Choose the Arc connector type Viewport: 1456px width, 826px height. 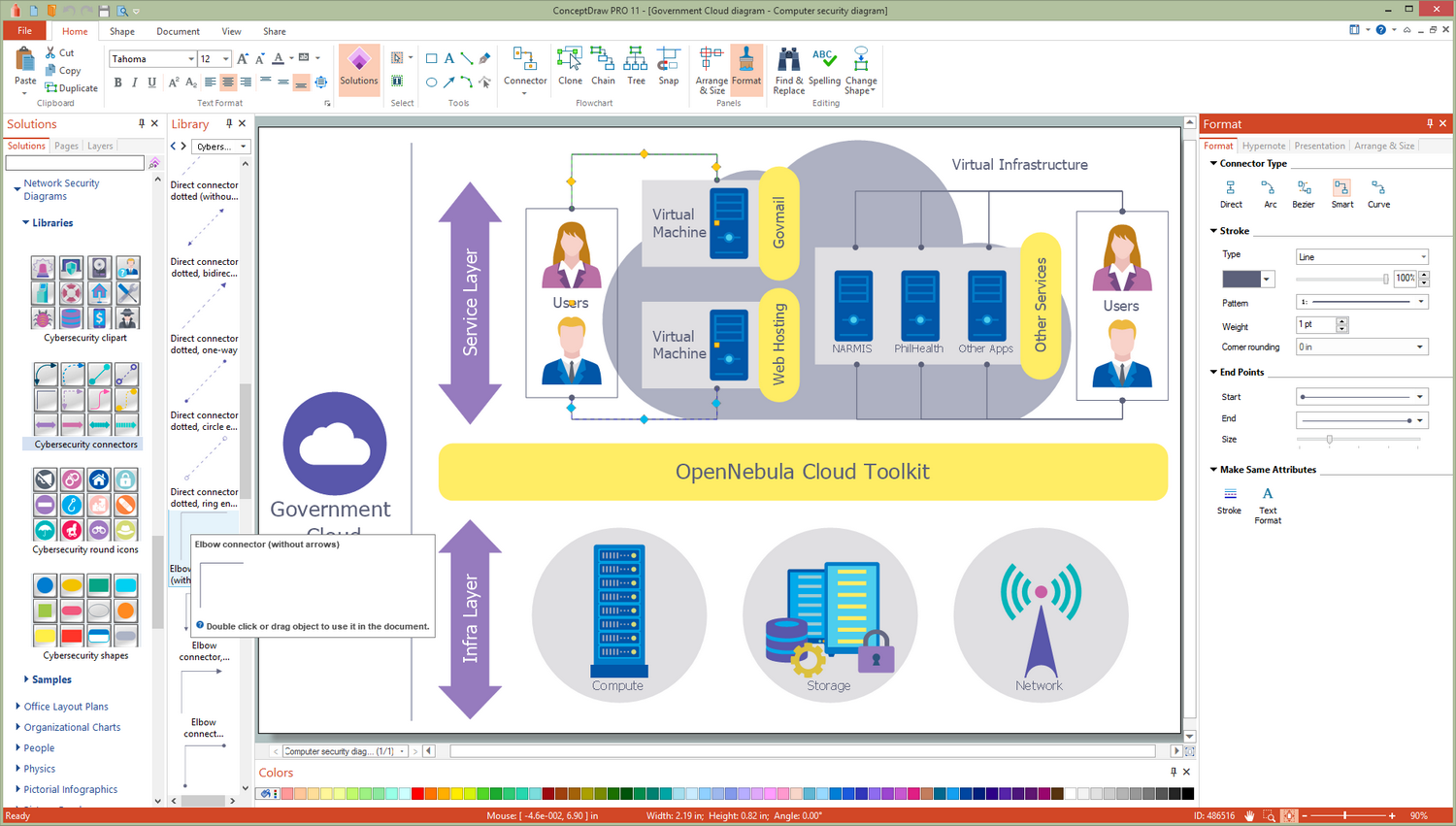(x=1270, y=194)
